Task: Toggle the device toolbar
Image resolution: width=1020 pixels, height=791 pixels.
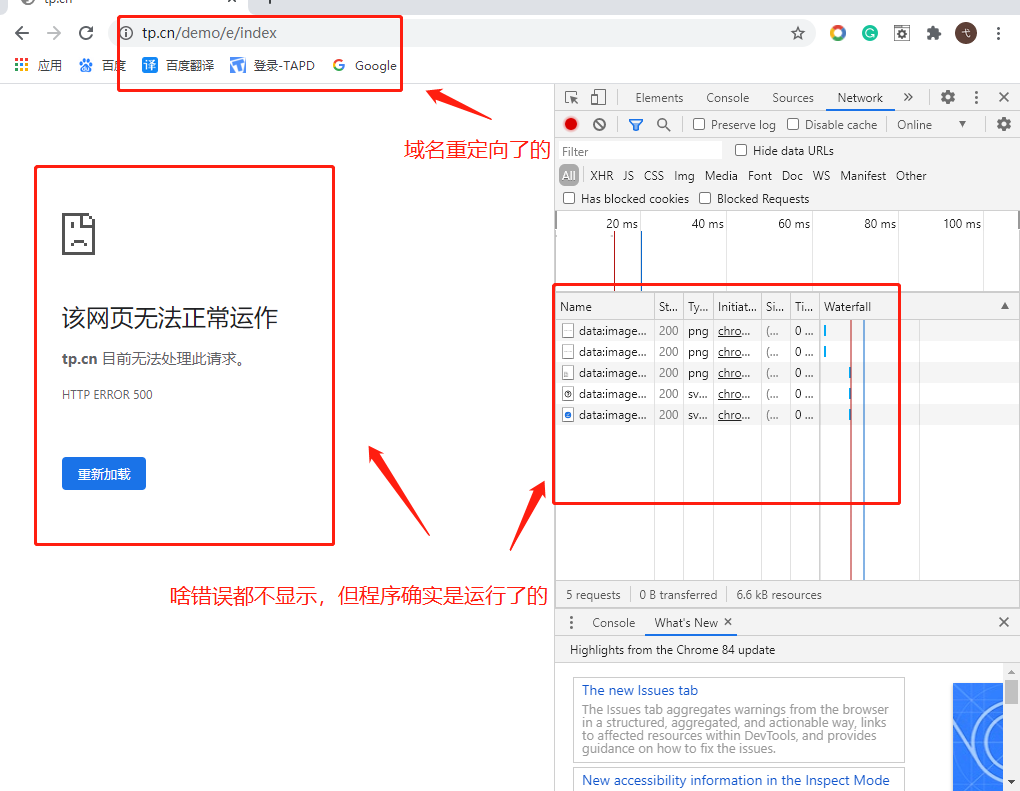Action: (x=600, y=97)
